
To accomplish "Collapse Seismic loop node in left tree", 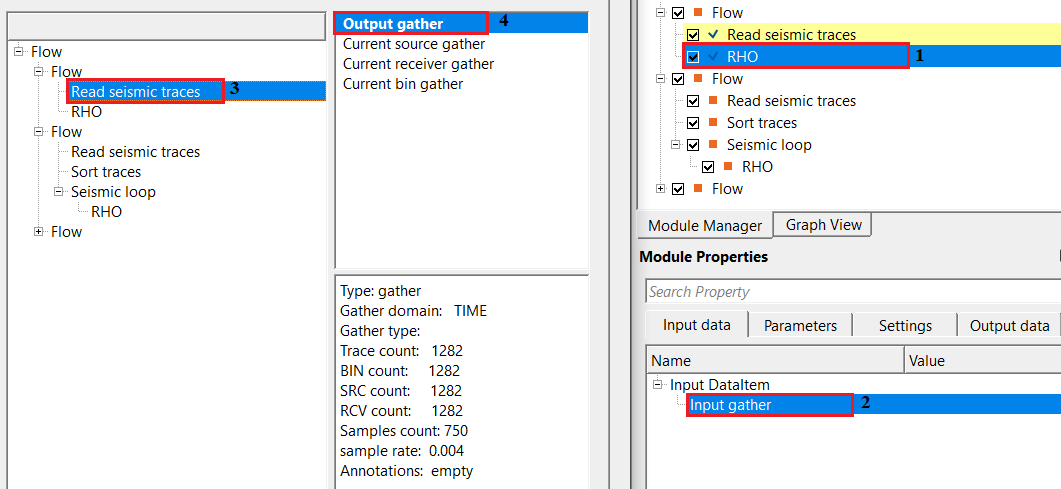I will pyautogui.click(x=59, y=192).
